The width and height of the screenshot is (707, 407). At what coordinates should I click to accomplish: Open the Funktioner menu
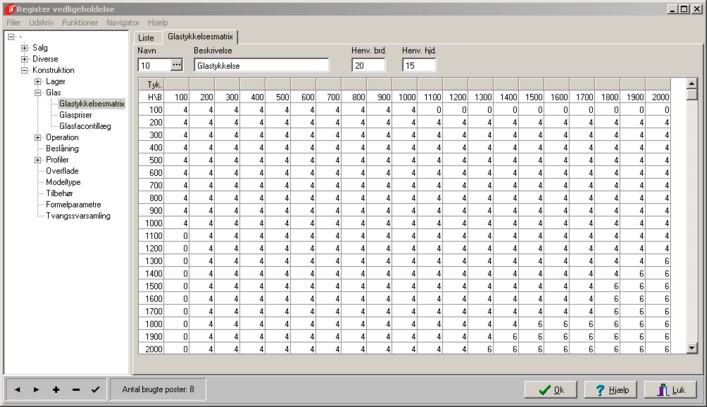(80, 21)
